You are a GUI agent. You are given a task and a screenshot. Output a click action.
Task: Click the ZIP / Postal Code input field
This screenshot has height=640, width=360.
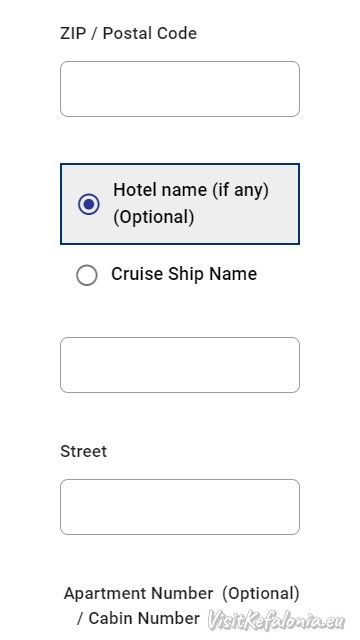pos(180,89)
